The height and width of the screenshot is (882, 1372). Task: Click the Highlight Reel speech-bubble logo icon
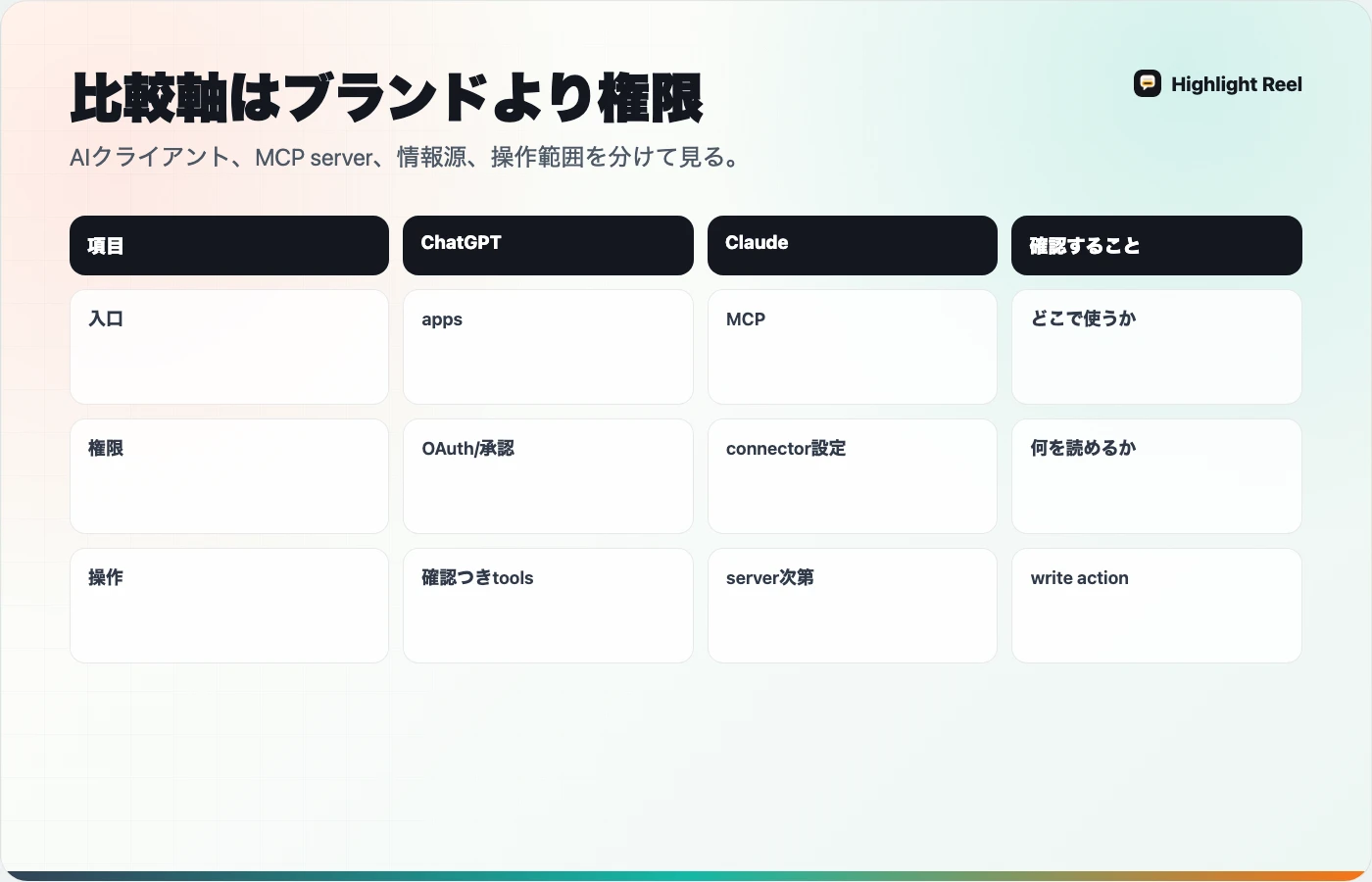coord(1148,84)
